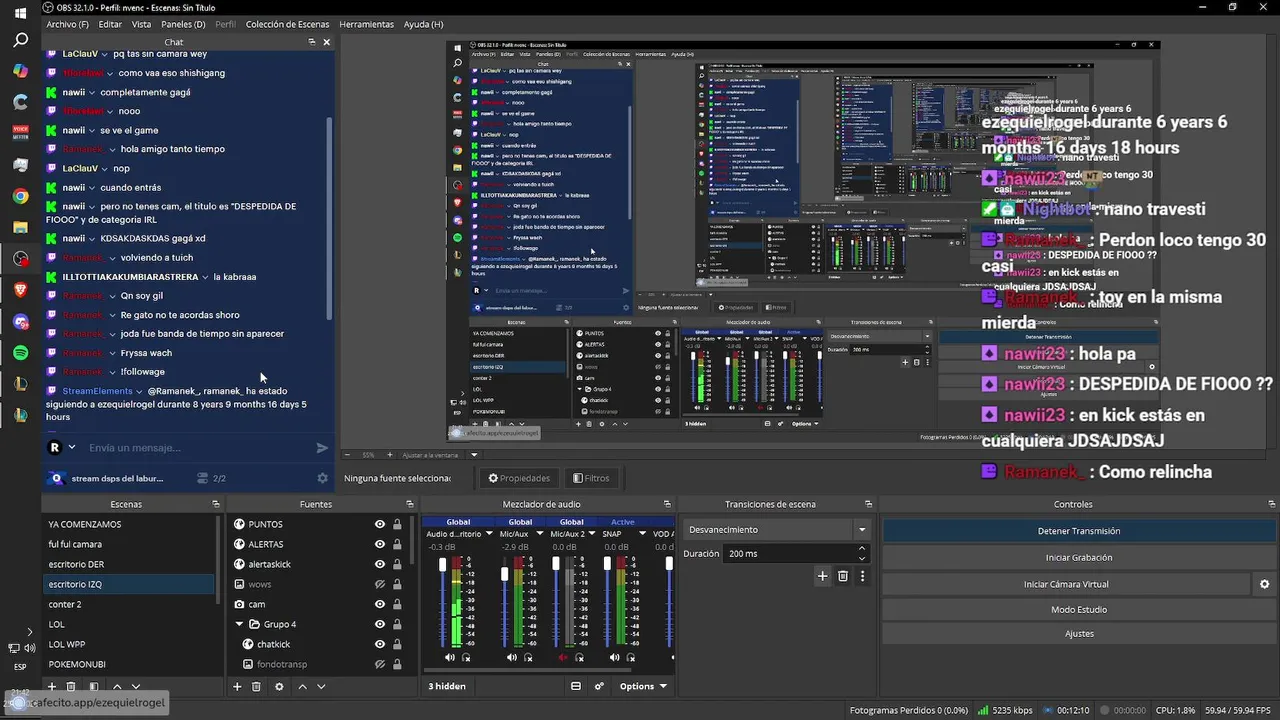Open source properties gear in Fuentes toolbar
The width and height of the screenshot is (1280, 720).
279,687
